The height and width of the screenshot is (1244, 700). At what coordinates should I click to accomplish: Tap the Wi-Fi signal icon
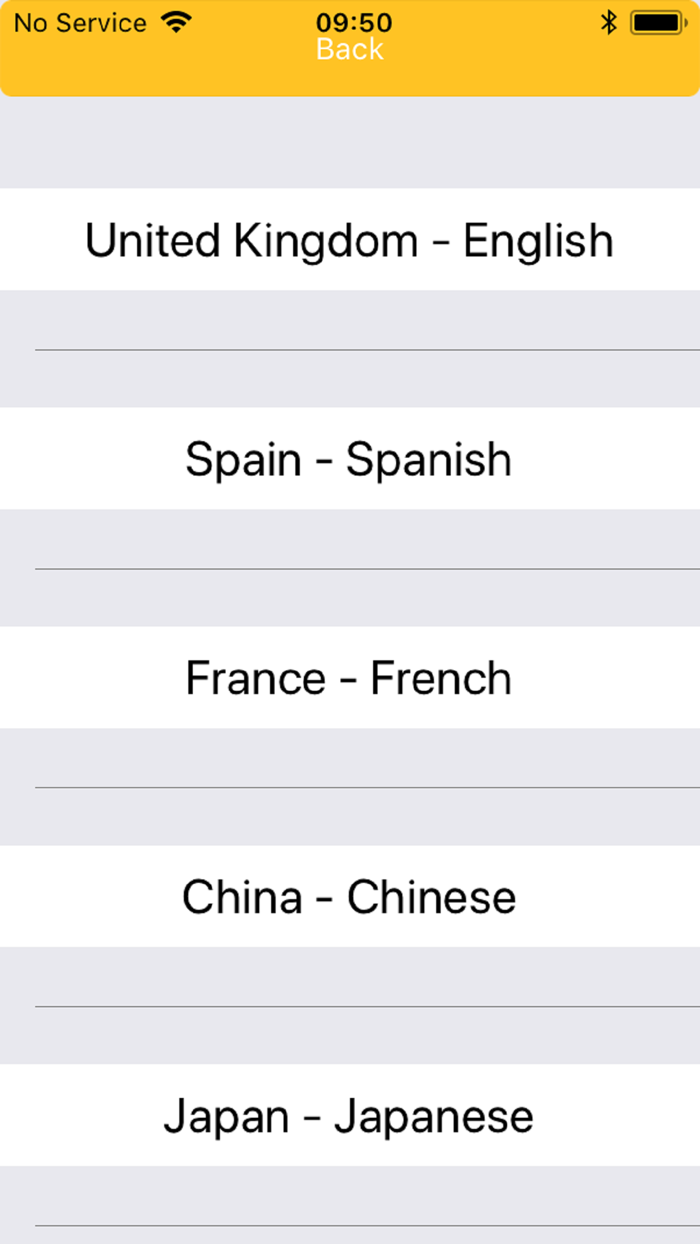point(176,22)
